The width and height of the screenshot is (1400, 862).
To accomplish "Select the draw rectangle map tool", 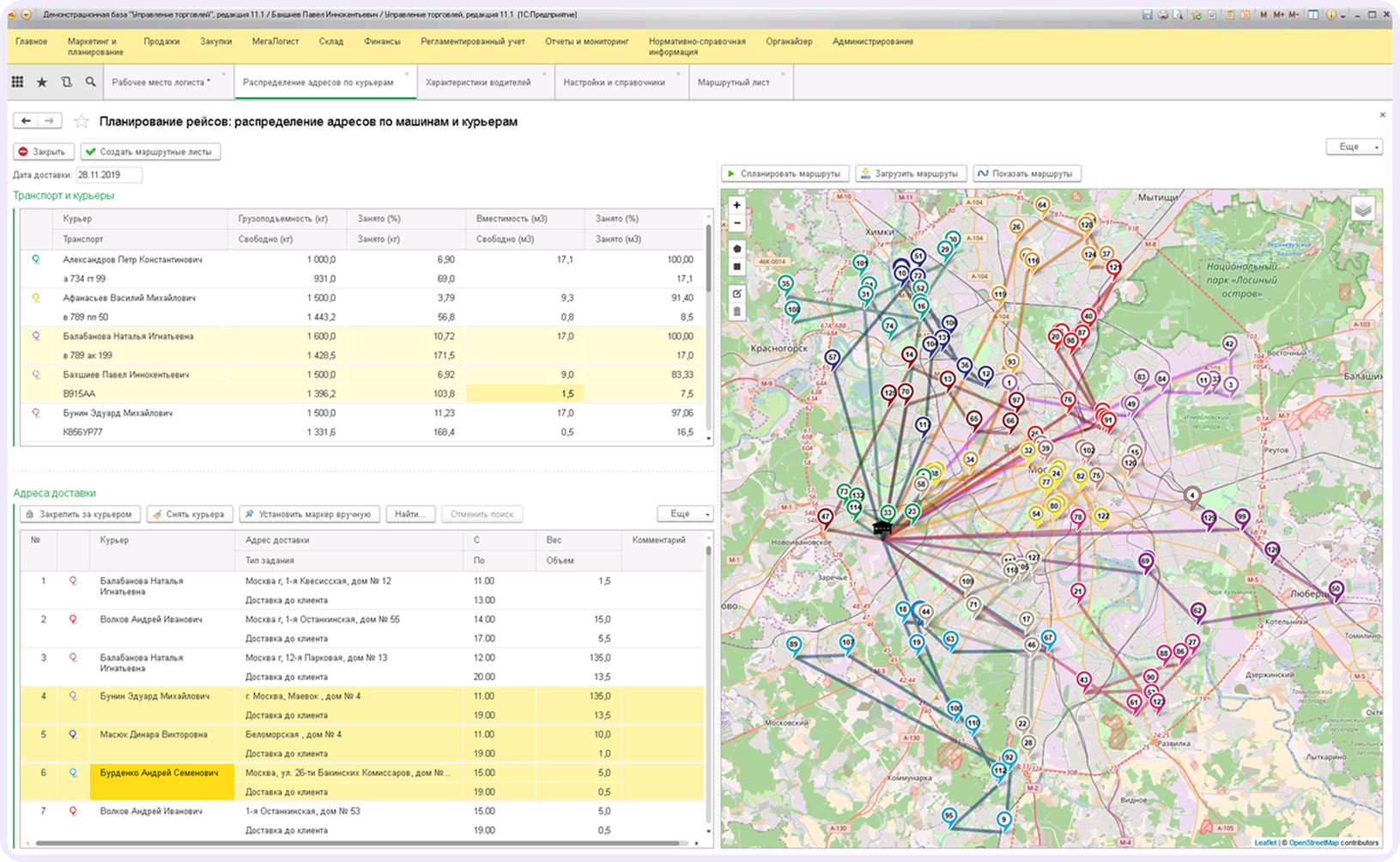I will (x=736, y=267).
